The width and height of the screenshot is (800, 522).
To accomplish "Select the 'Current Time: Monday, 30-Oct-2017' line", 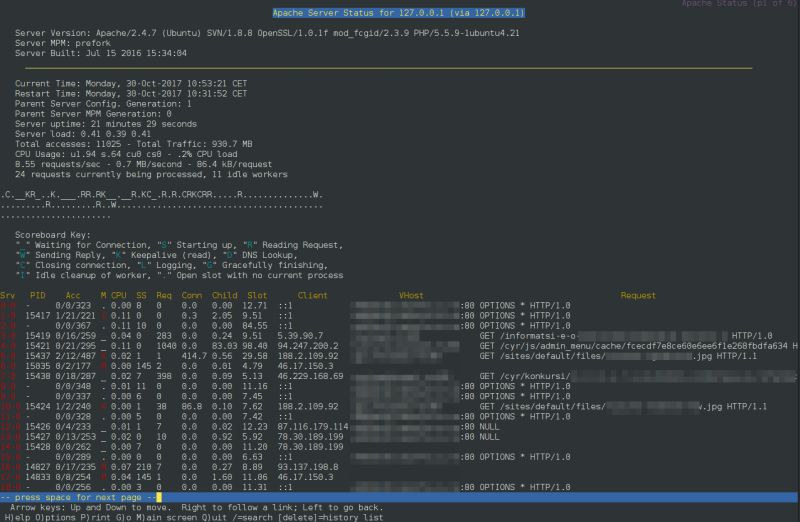I will click(131, 84).
